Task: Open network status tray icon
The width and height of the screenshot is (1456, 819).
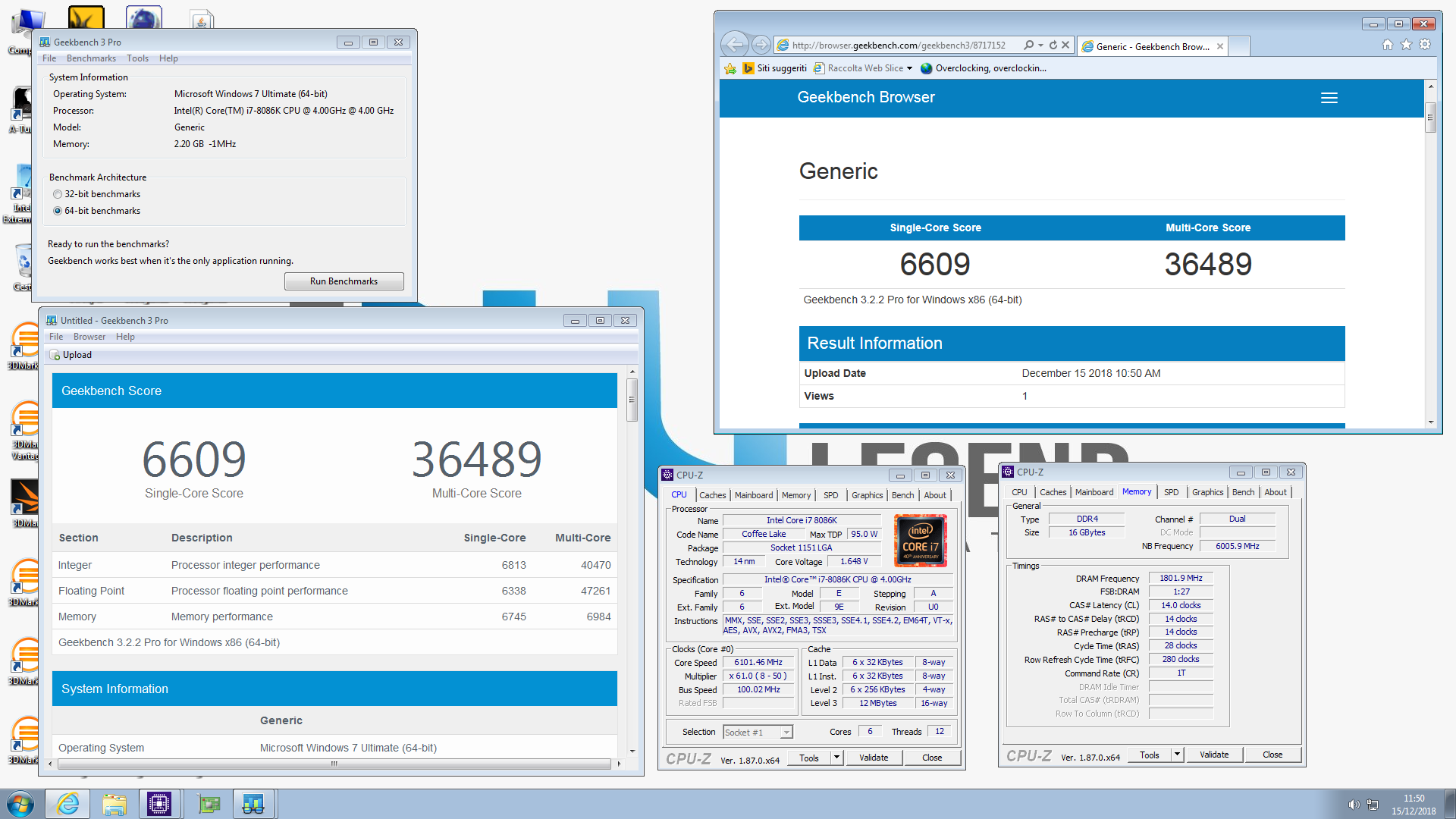Action: pyautogui.click(x=1373, y=805)
